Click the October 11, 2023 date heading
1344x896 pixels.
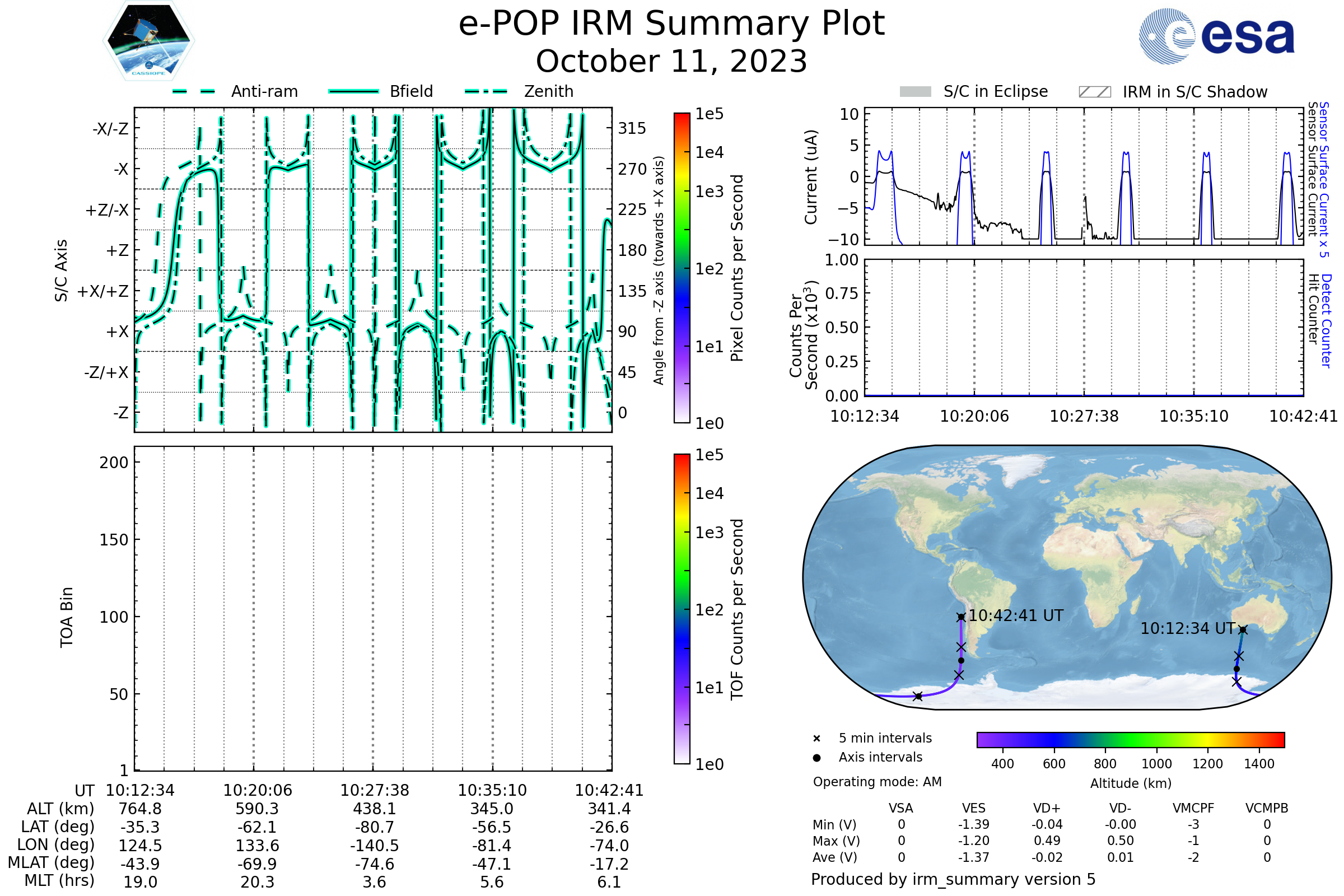pyautogui.click(x=671, y=62)
